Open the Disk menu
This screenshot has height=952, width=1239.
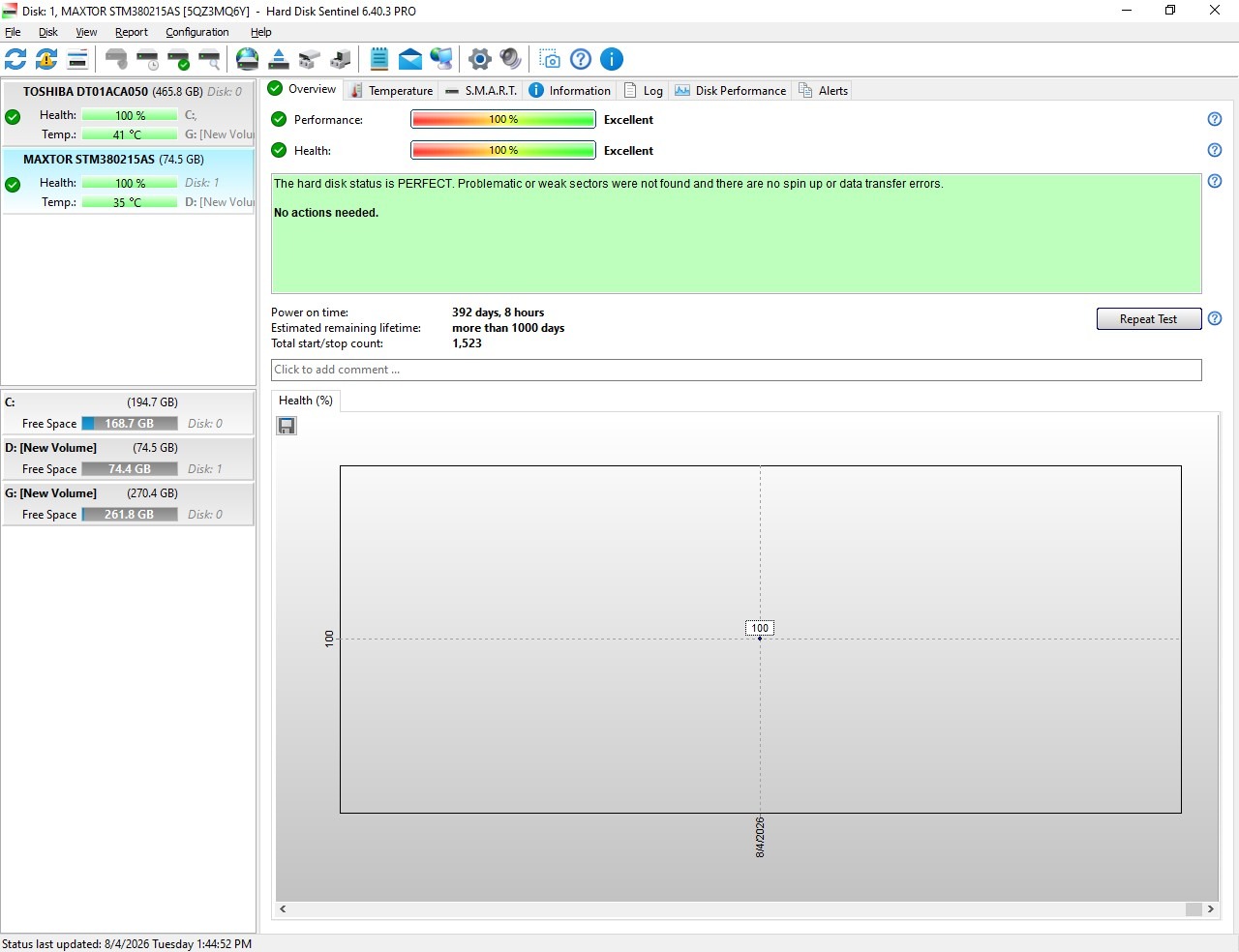[x=48, y=32]
